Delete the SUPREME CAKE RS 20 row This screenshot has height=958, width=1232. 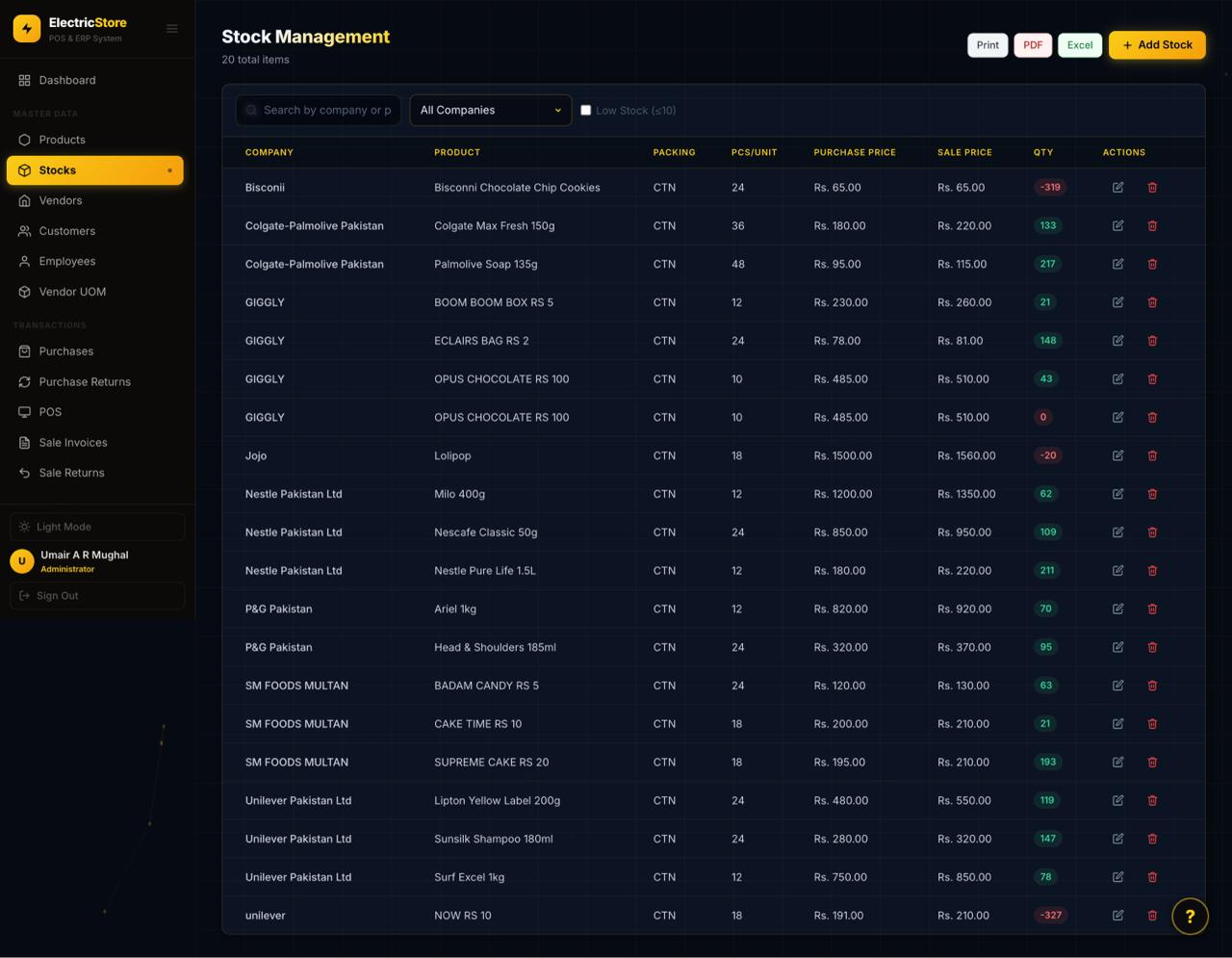click(x=1152, y=763)
